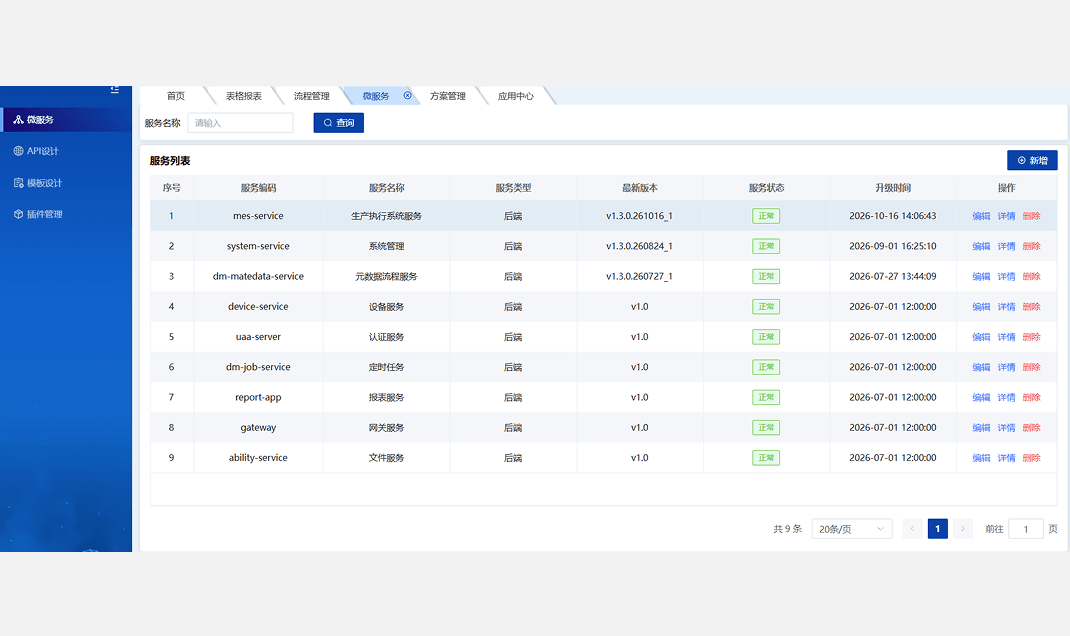Viewport: 1070px width, 636px height.
Task: View details of dm-matedata-service
Action: tap(1007, 276)
